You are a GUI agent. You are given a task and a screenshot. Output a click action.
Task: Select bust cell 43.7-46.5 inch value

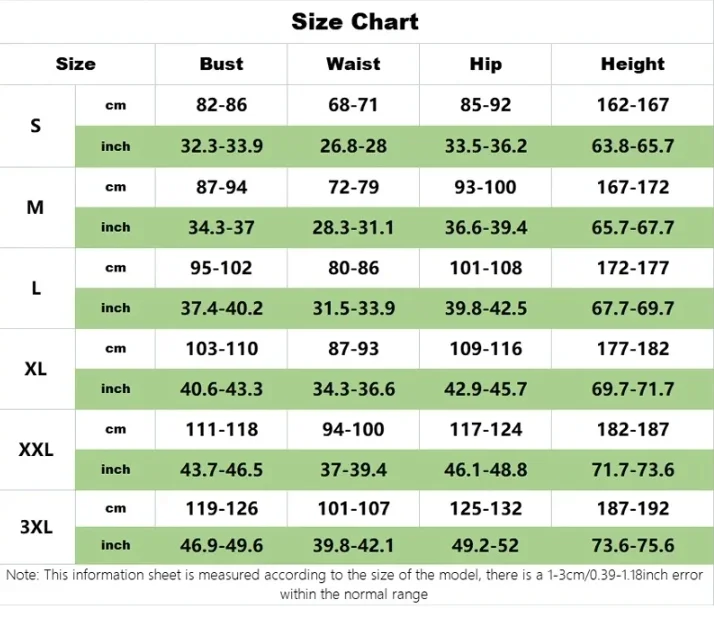(221, 469)
